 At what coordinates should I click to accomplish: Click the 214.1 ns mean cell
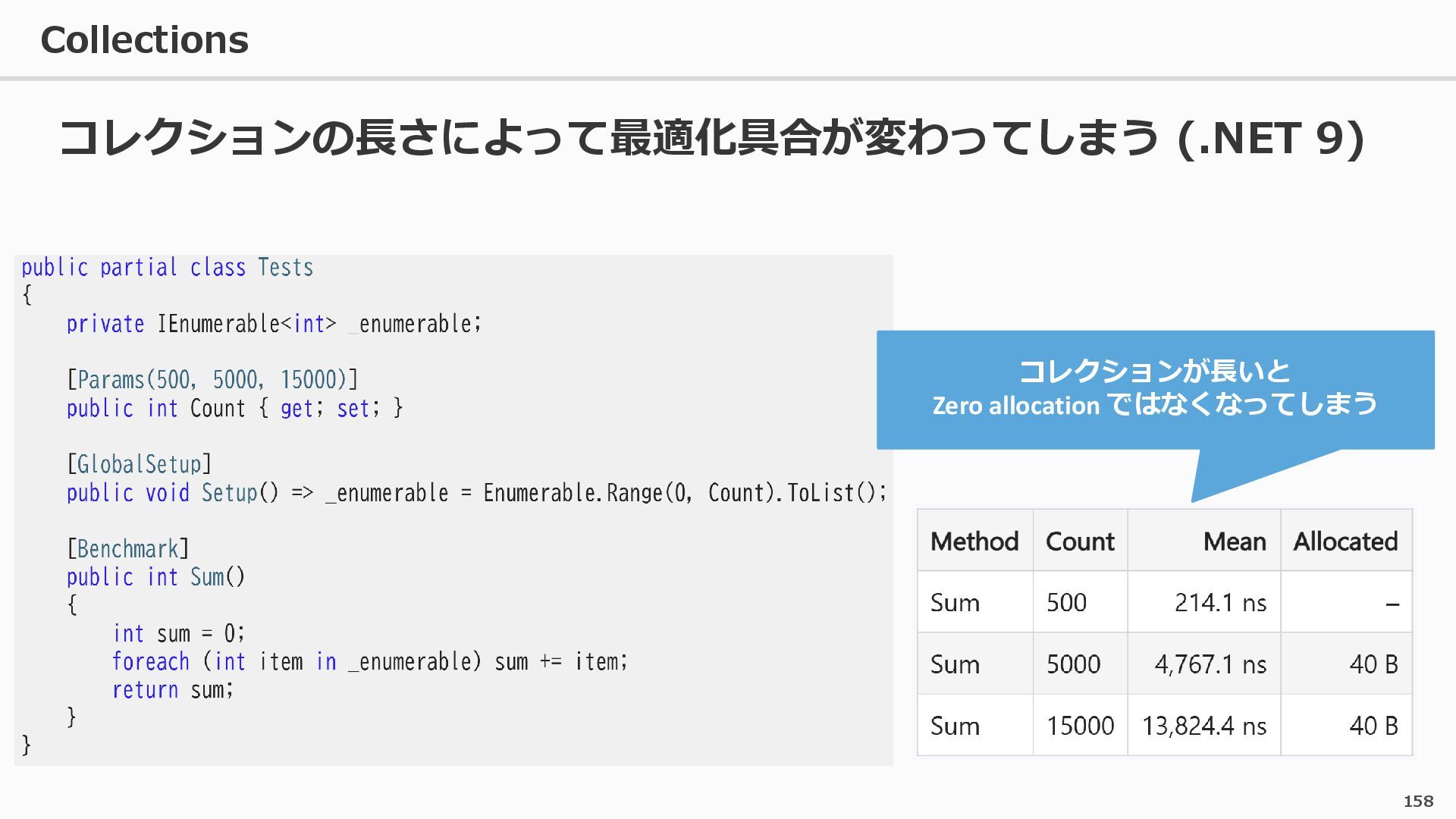[1220, 603]
